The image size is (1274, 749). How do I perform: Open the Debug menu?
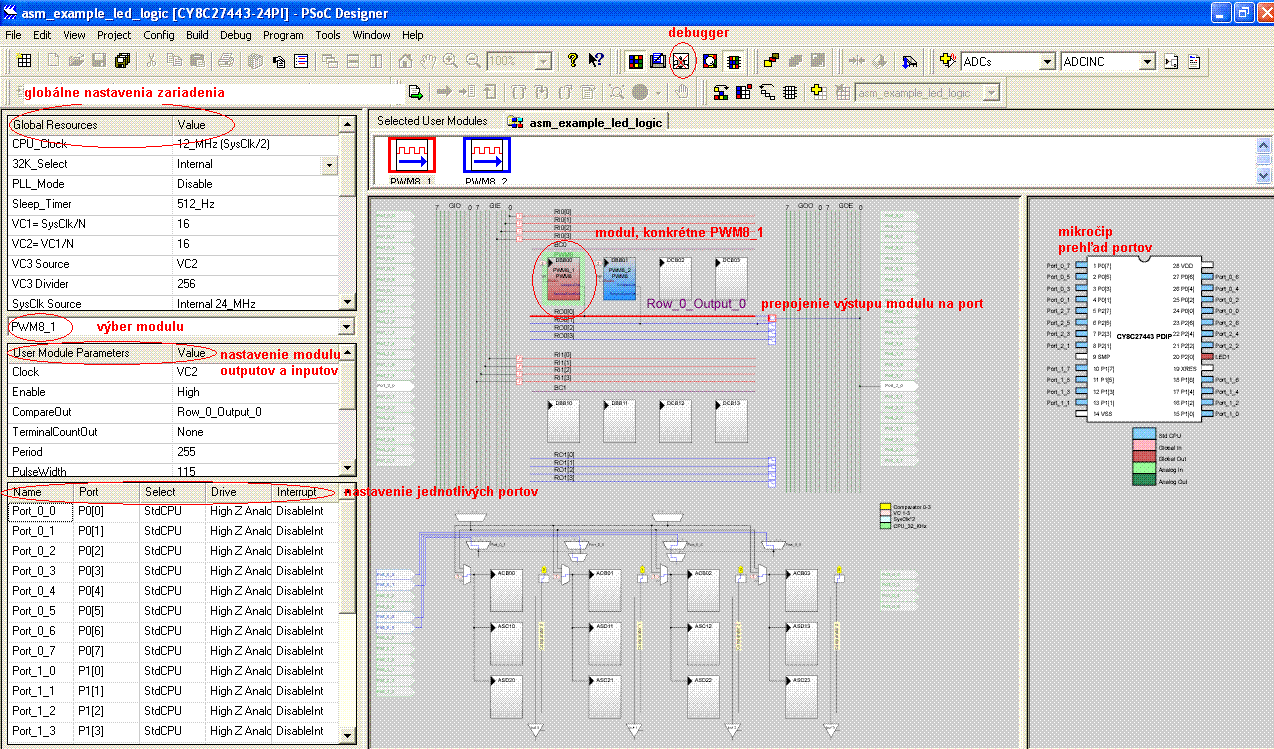pos(236,35)
